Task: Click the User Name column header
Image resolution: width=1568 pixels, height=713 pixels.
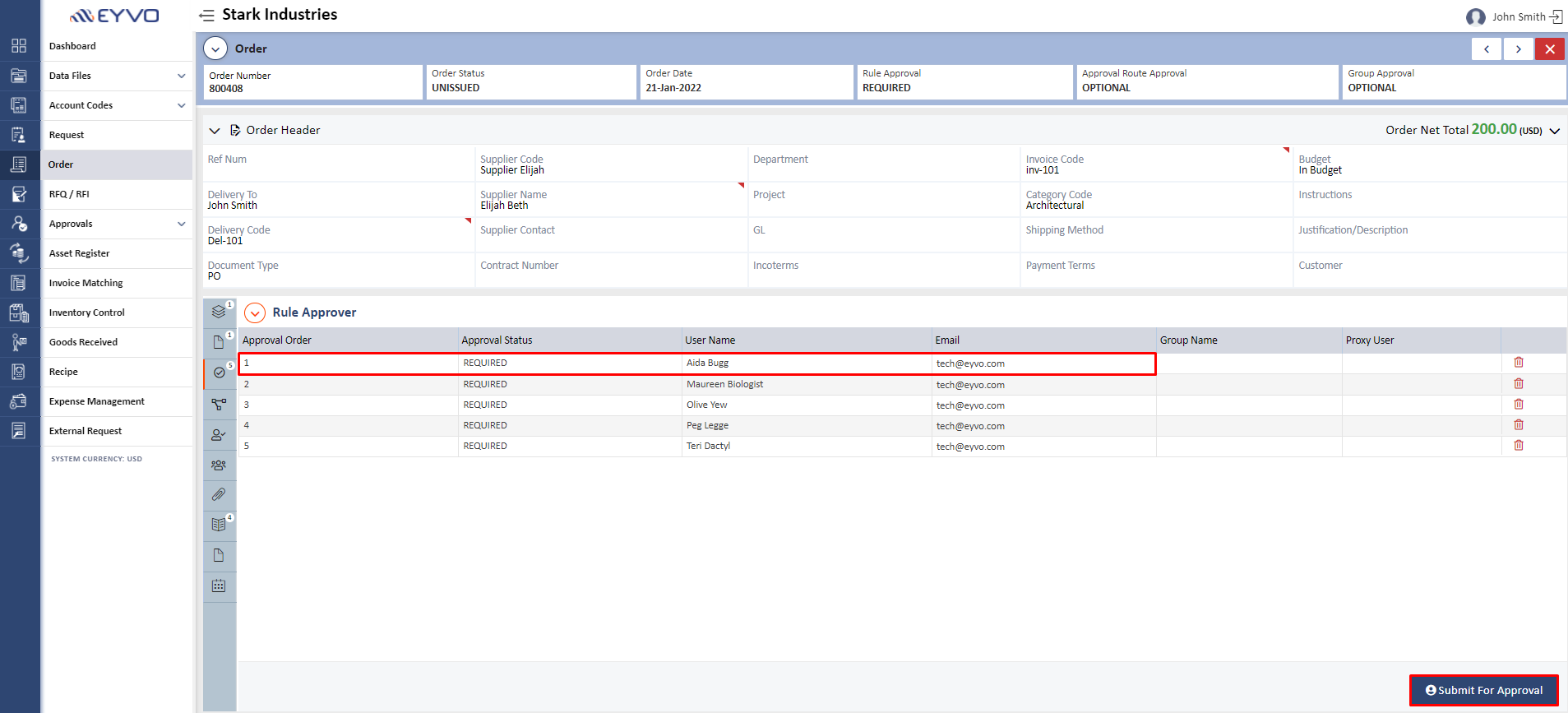Action: pyautogui.click(x=807, y=340)
